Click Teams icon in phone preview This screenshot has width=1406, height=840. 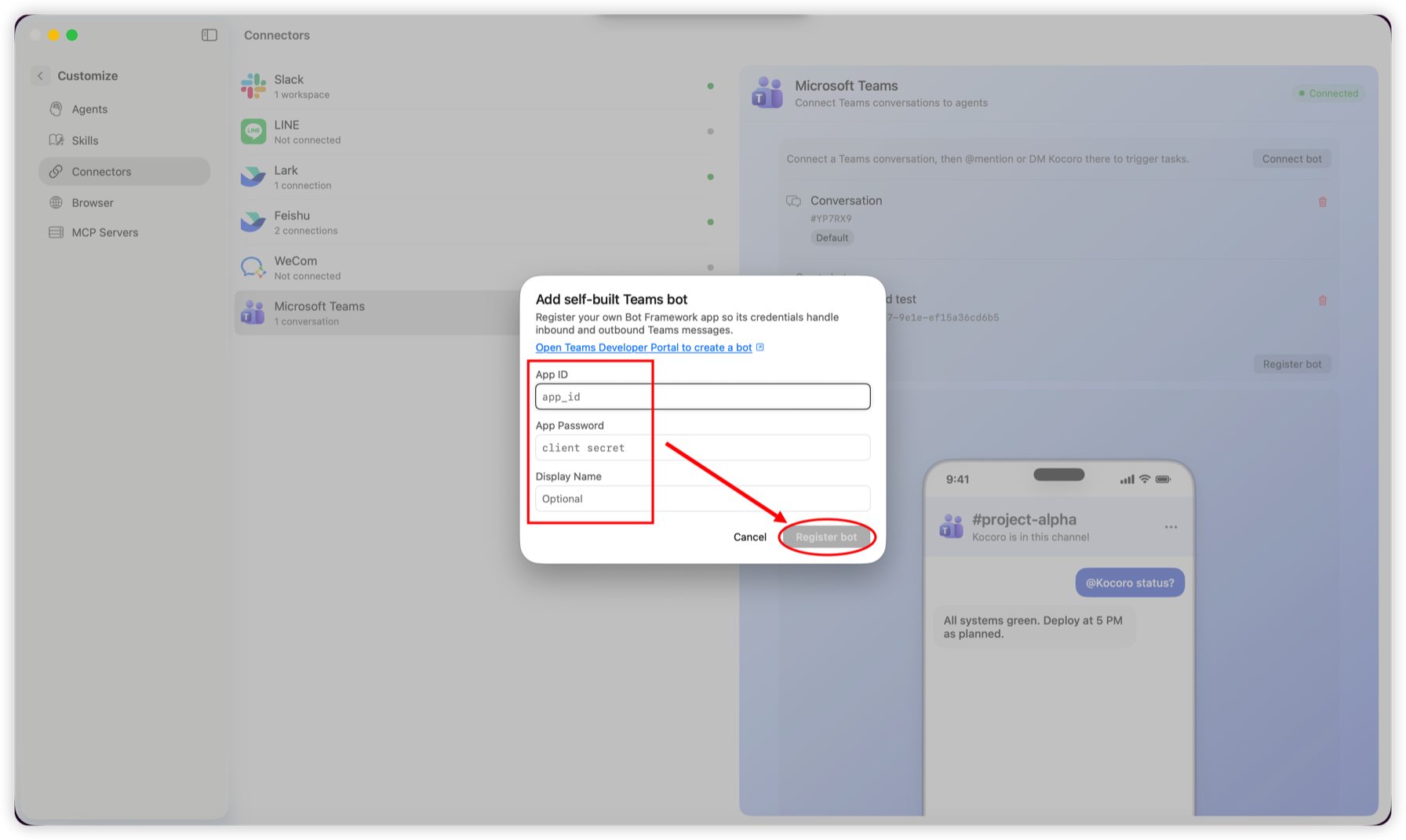pyautogui.click(x=951, y=527)
